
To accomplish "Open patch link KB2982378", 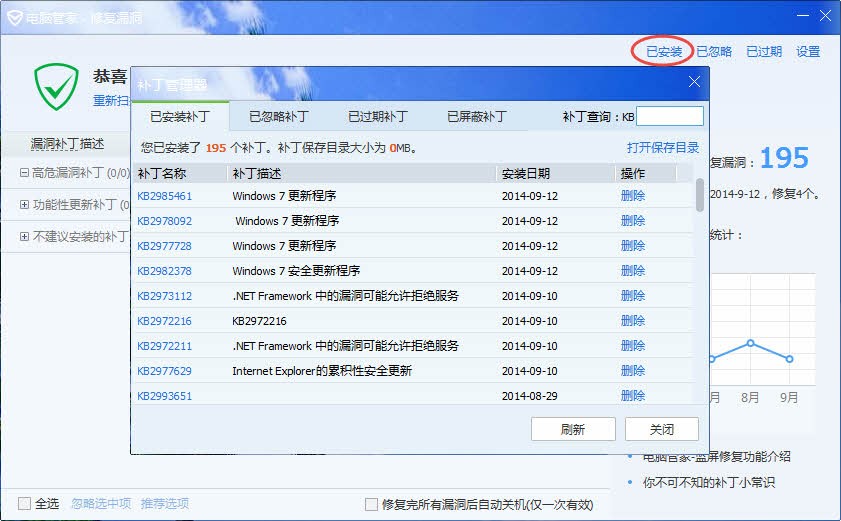I will point(165,271).
